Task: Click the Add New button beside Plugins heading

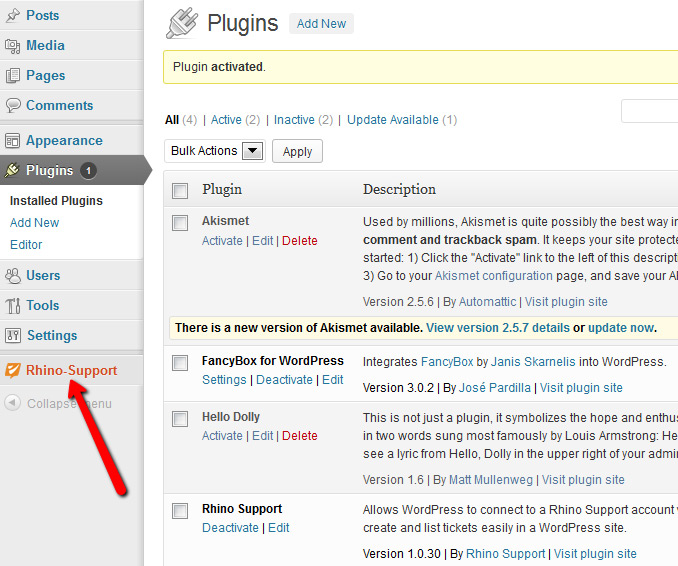Action: point(321,23)
